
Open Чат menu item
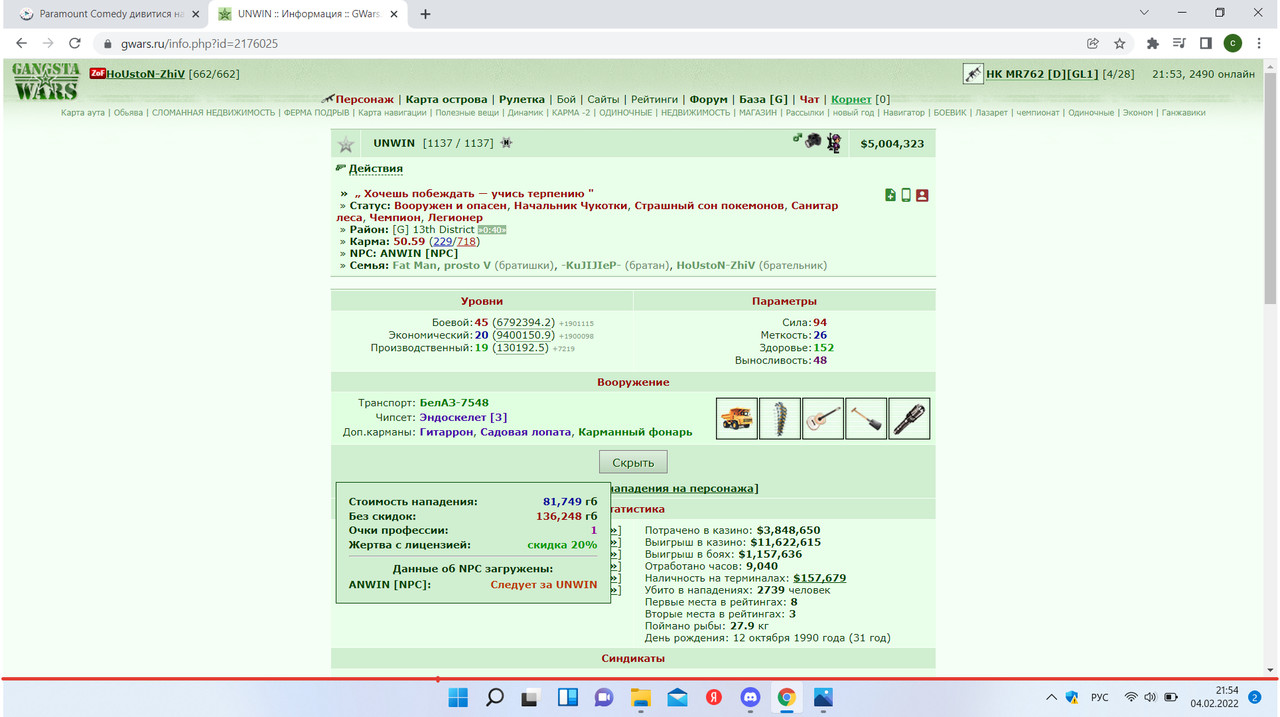(809, 99)
